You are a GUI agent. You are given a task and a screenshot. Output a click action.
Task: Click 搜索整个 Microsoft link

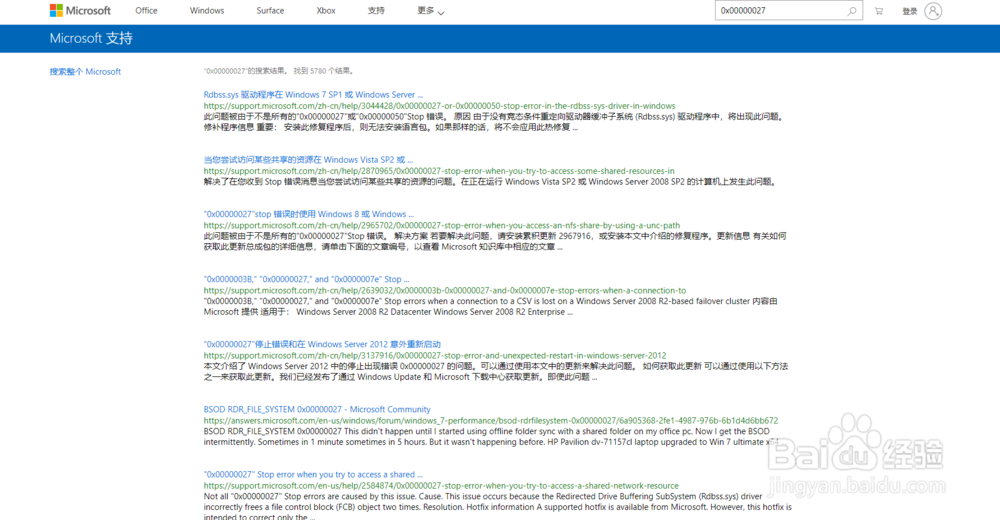click(85, 71)
